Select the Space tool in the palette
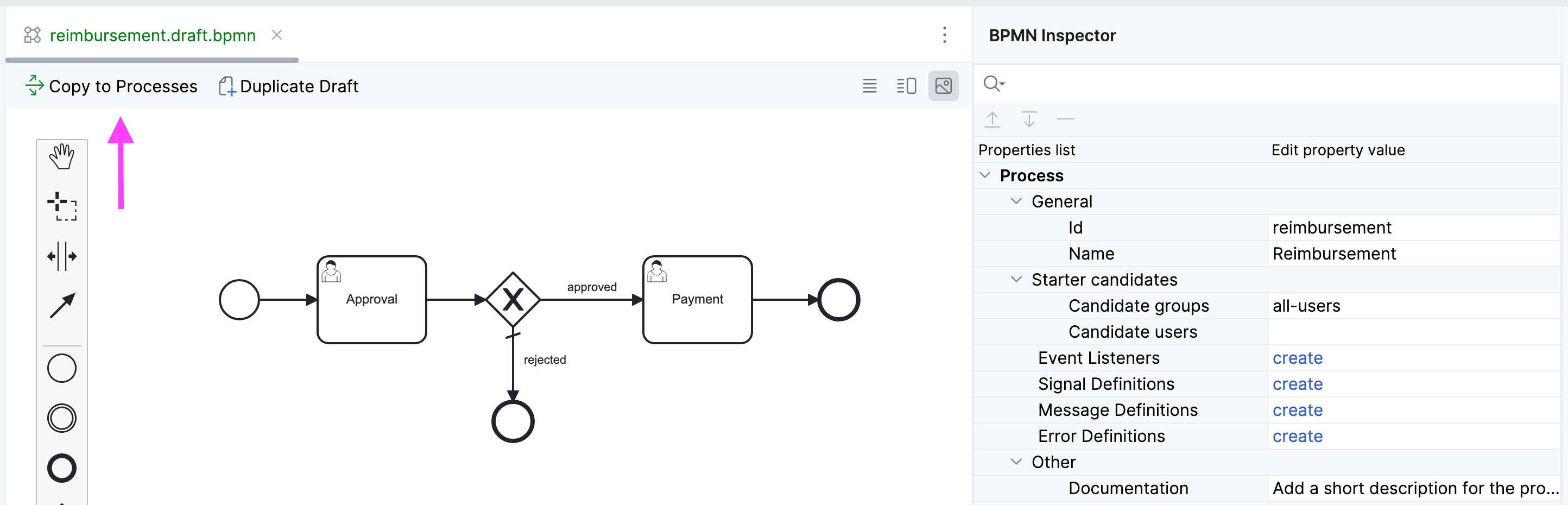This screenshot has width=1568, height=505. point(61,256)
